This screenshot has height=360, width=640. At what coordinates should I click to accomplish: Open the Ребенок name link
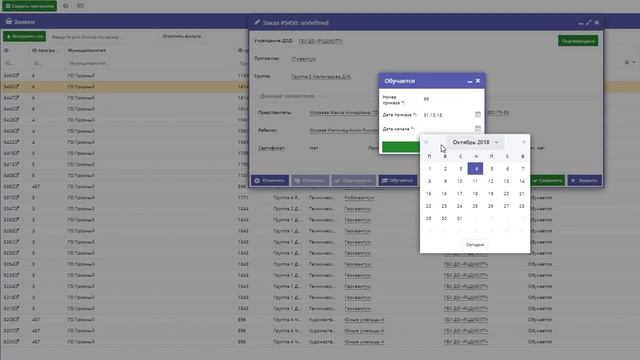click(x=344, y=131)
